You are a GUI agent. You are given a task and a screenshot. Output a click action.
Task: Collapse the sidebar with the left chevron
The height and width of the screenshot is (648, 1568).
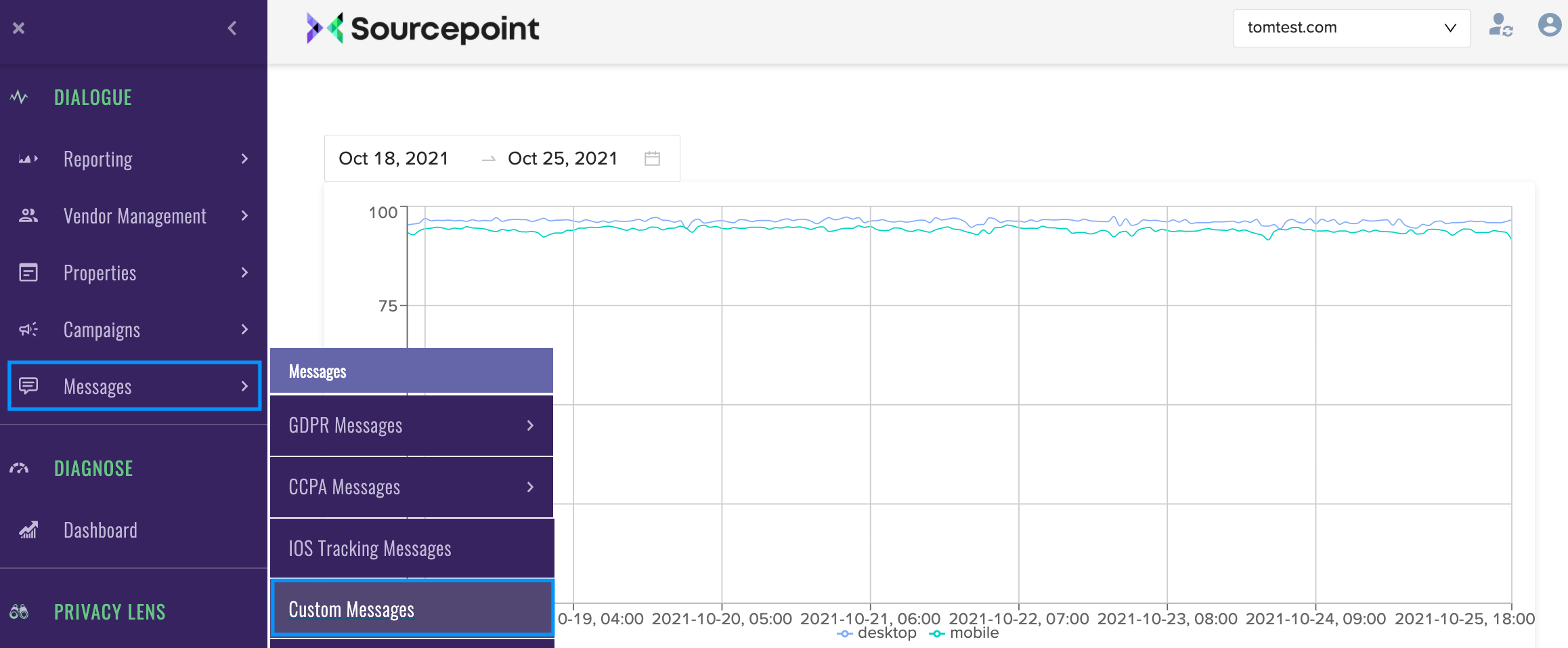tap(232, 28)
